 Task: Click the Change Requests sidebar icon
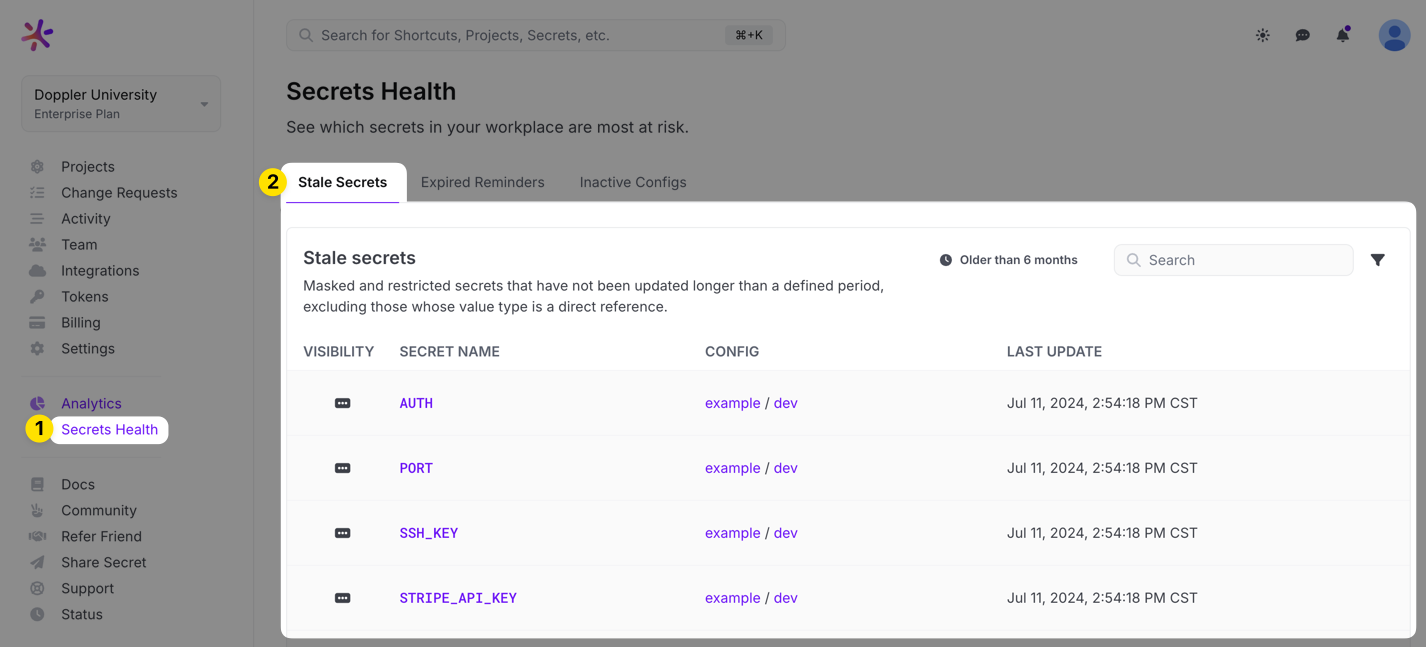37,193
